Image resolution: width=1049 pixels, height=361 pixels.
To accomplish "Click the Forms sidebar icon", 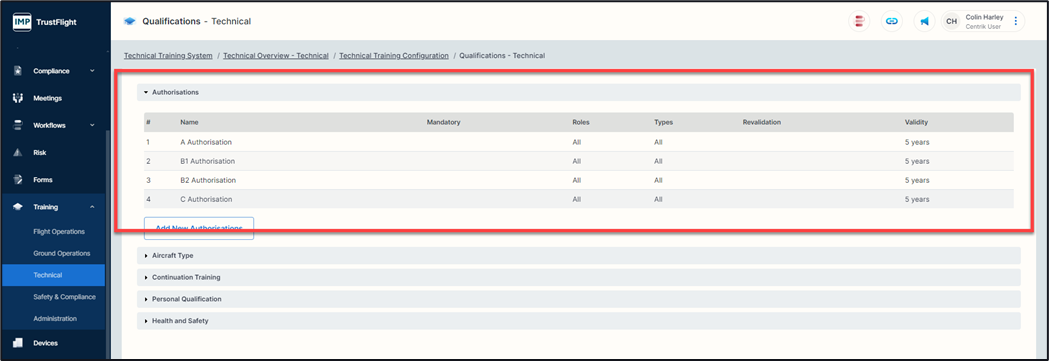I will click(x=19, y=180).
